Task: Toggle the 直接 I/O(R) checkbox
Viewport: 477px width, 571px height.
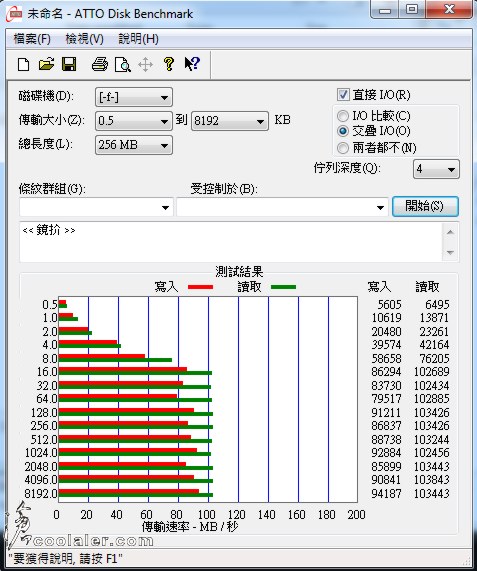Action: [343, 95]
